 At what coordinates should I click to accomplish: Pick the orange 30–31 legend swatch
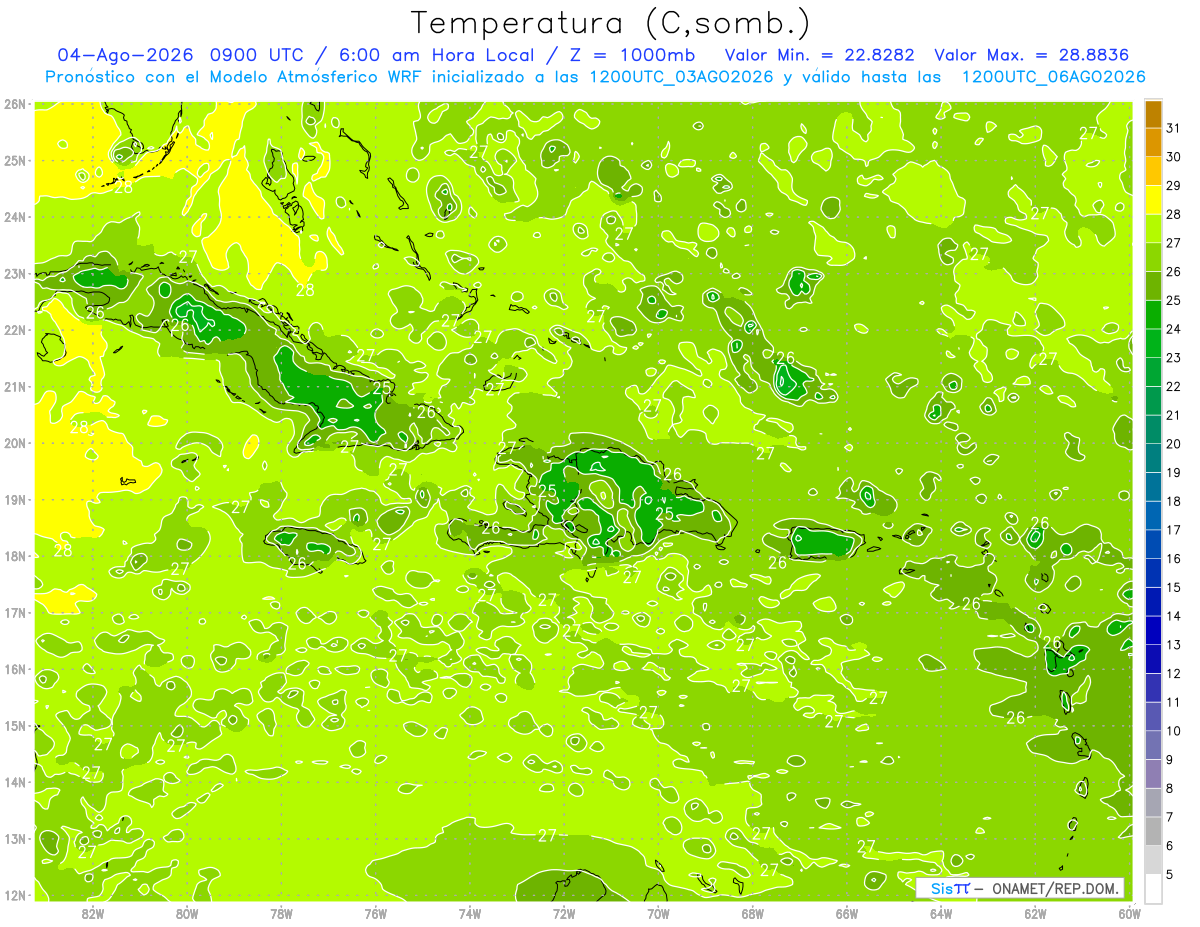(1153, 143)
